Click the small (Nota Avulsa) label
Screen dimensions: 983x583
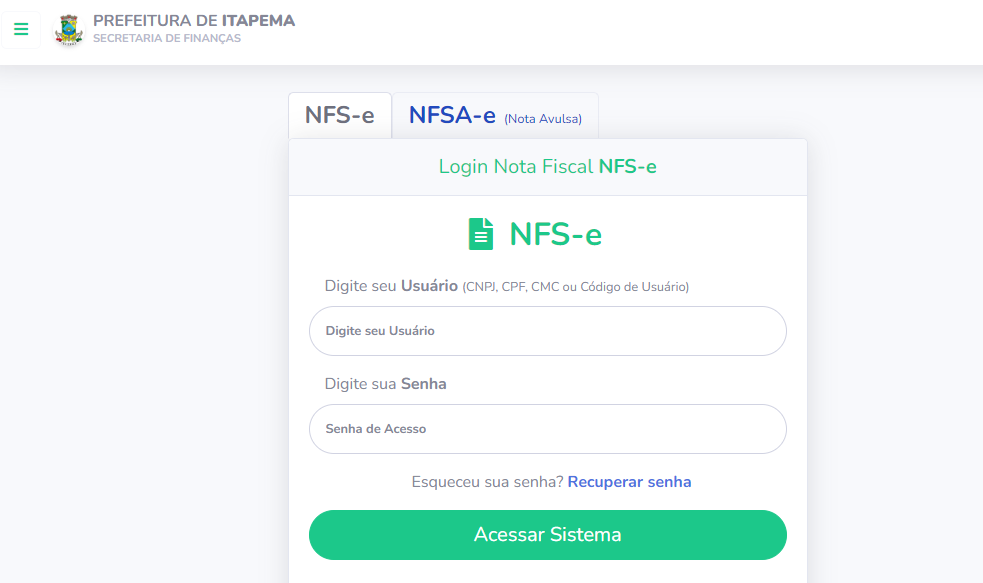pyautogui.click(x=543, y=118)
